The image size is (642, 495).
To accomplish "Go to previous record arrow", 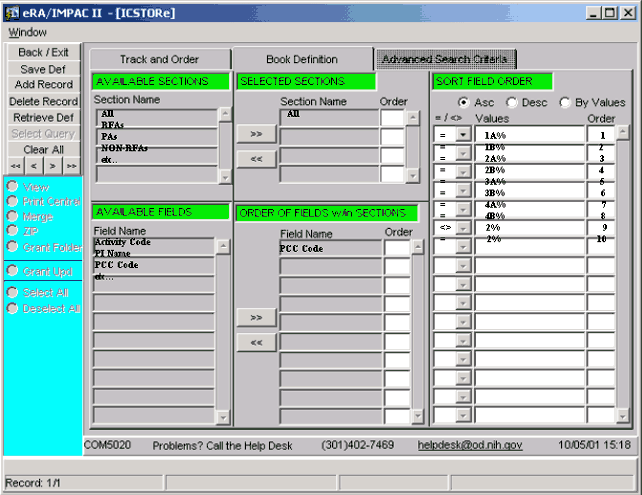I will coord(34,166).
